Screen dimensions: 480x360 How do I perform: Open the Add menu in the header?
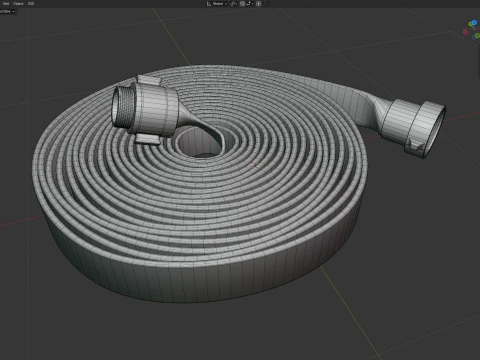pos(6,4)
